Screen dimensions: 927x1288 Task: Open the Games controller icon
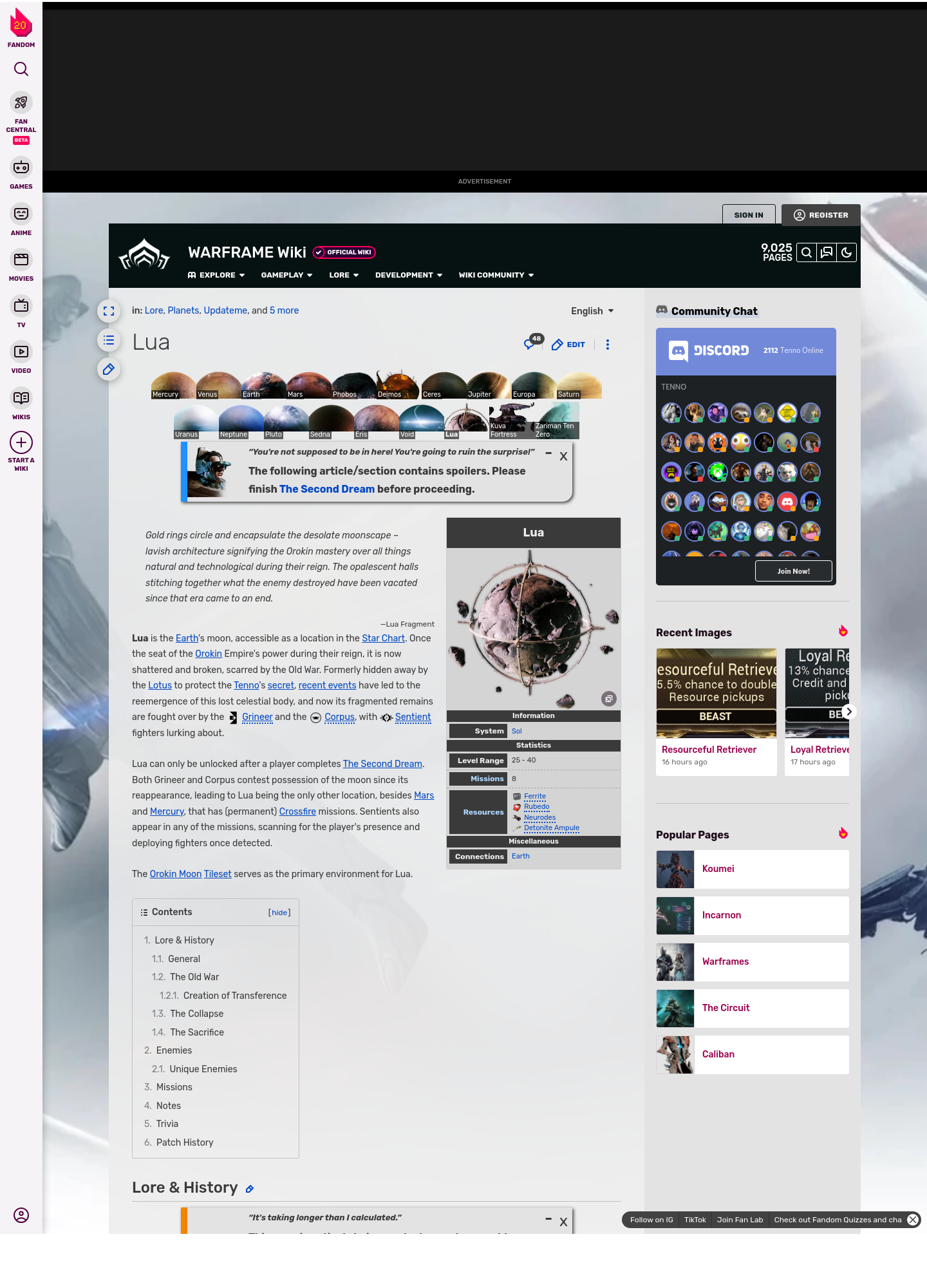21,167
